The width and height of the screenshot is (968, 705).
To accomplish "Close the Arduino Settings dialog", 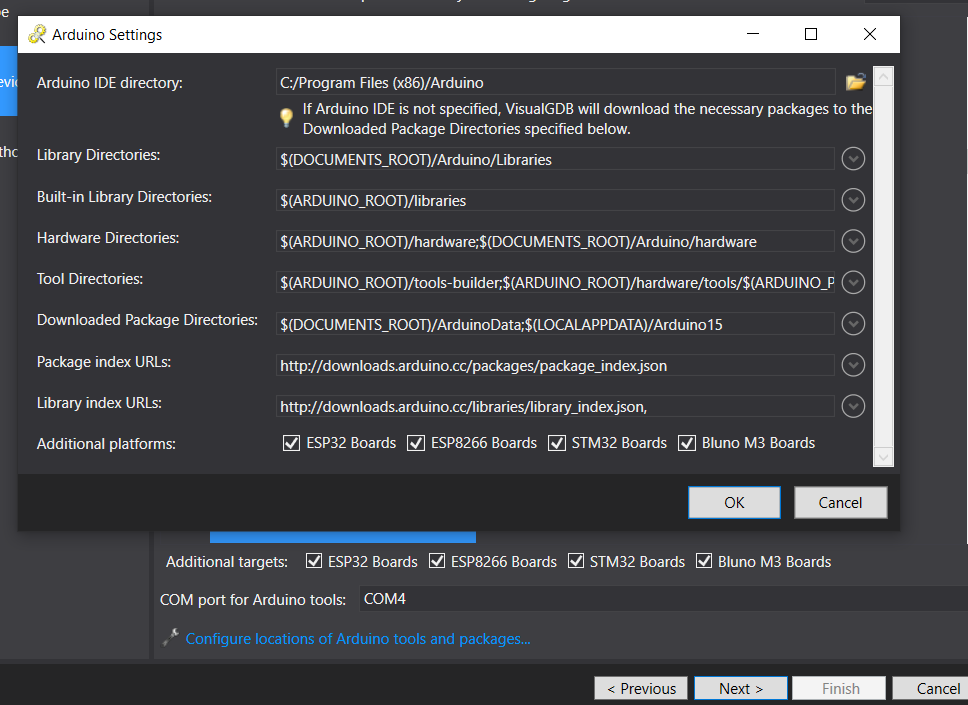I will (x=870, y=34).
